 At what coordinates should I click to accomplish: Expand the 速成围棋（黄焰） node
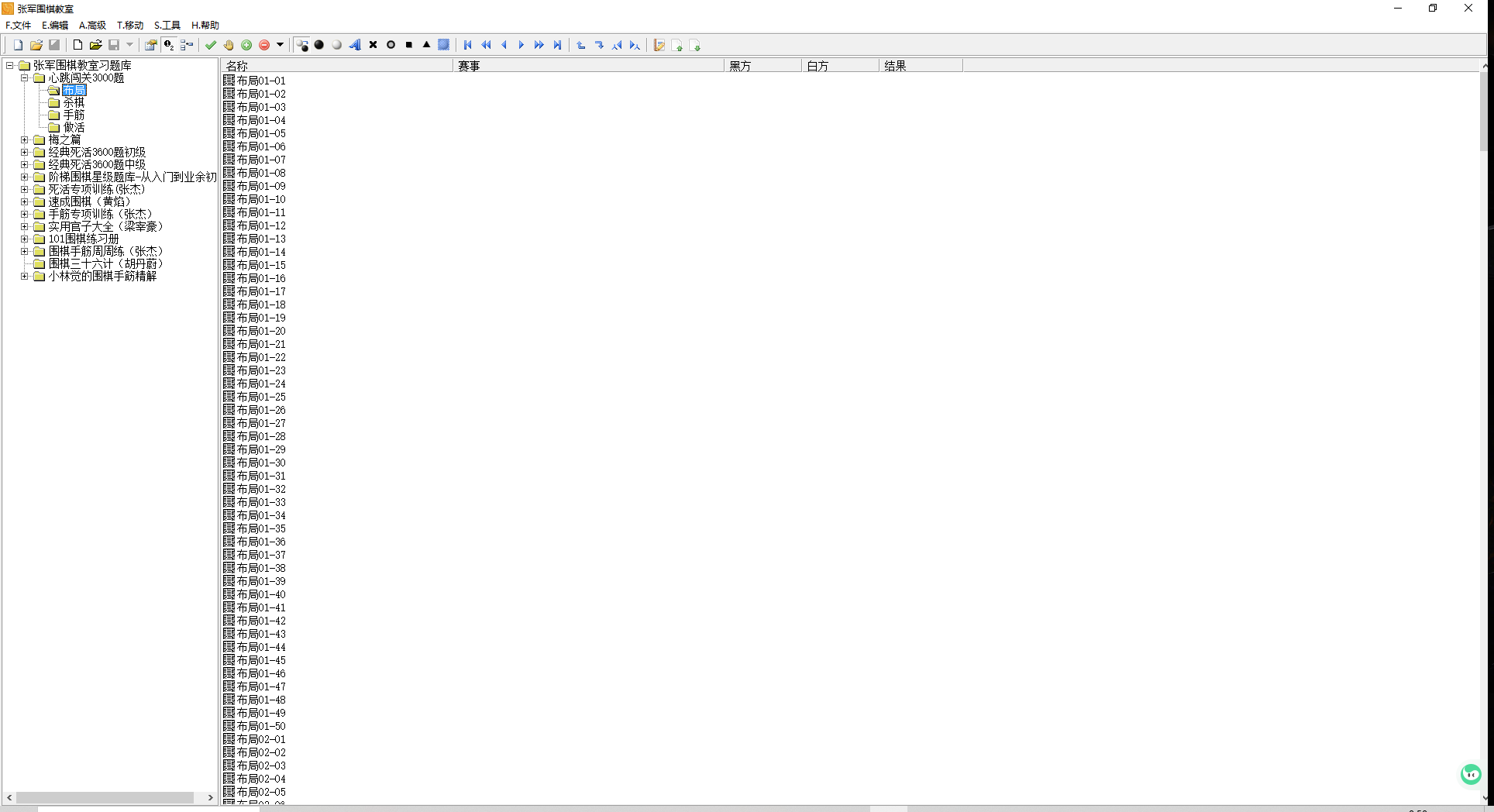click(25, 201)
